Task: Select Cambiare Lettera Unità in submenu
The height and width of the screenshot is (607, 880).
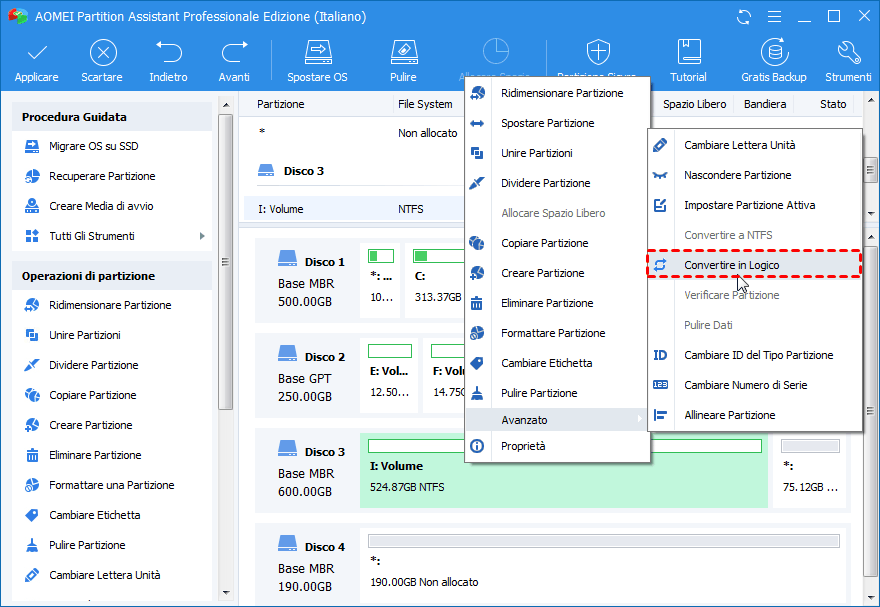Action: point(739,145)
